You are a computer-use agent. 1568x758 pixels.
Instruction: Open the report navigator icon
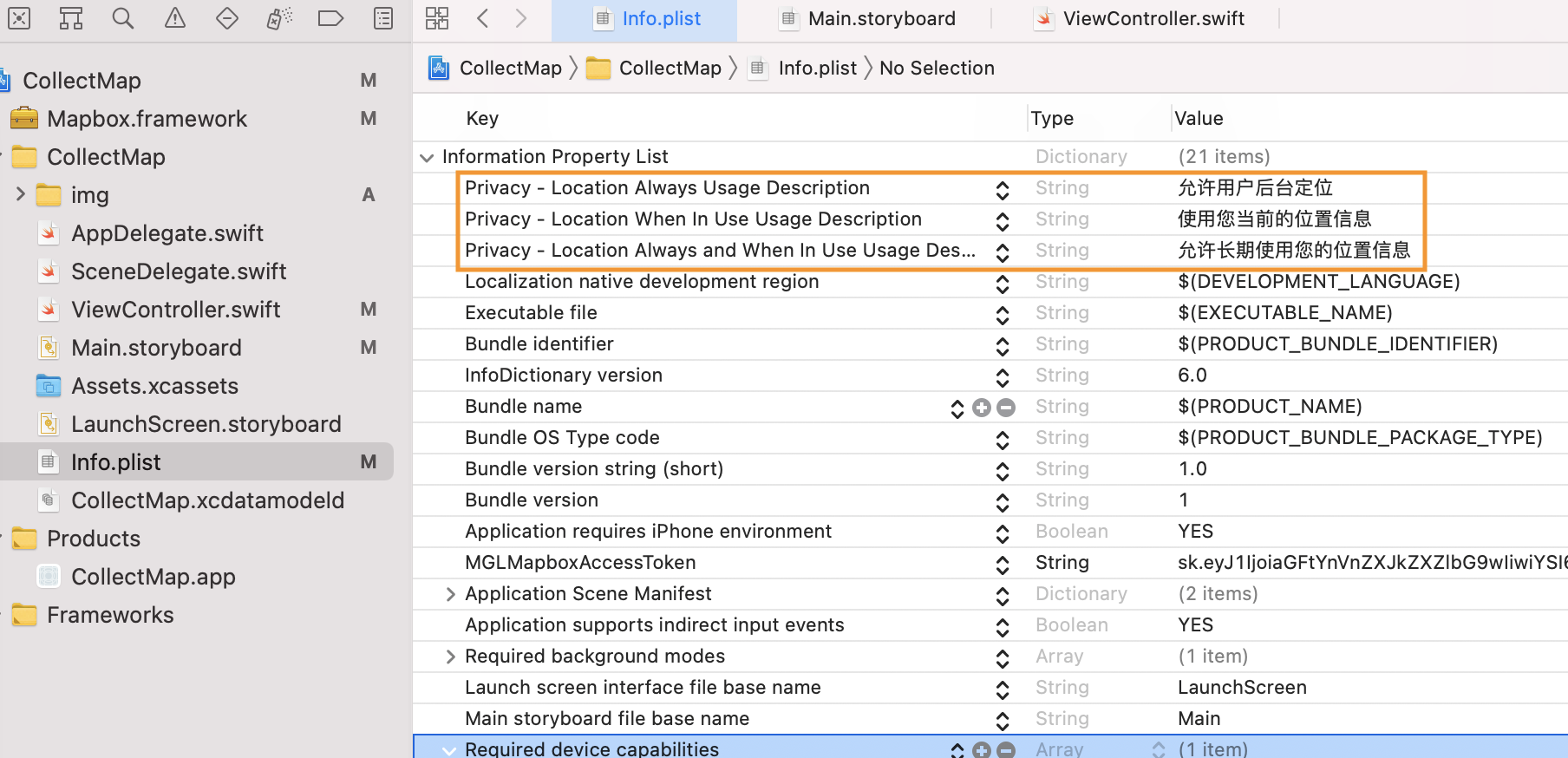pos(383,18)
